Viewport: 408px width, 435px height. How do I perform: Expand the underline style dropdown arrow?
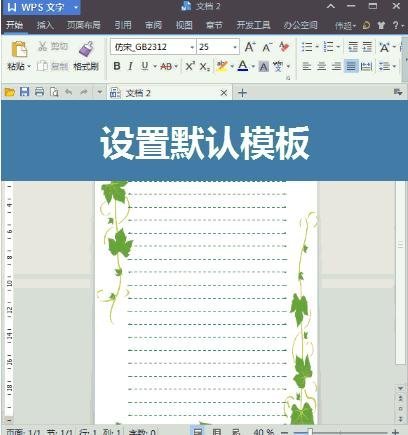[x=155, y=66]
